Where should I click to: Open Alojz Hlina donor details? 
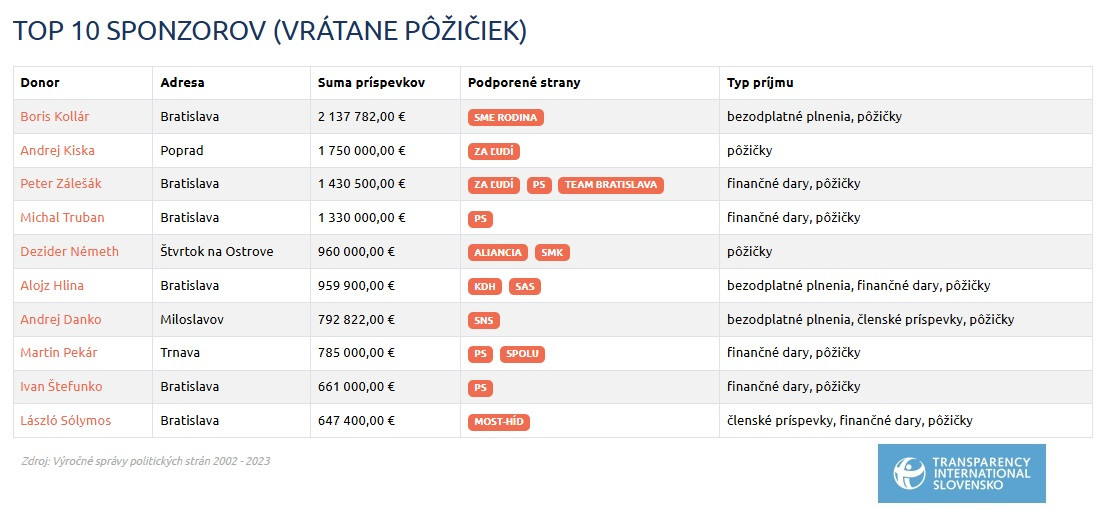coord(52,286)
